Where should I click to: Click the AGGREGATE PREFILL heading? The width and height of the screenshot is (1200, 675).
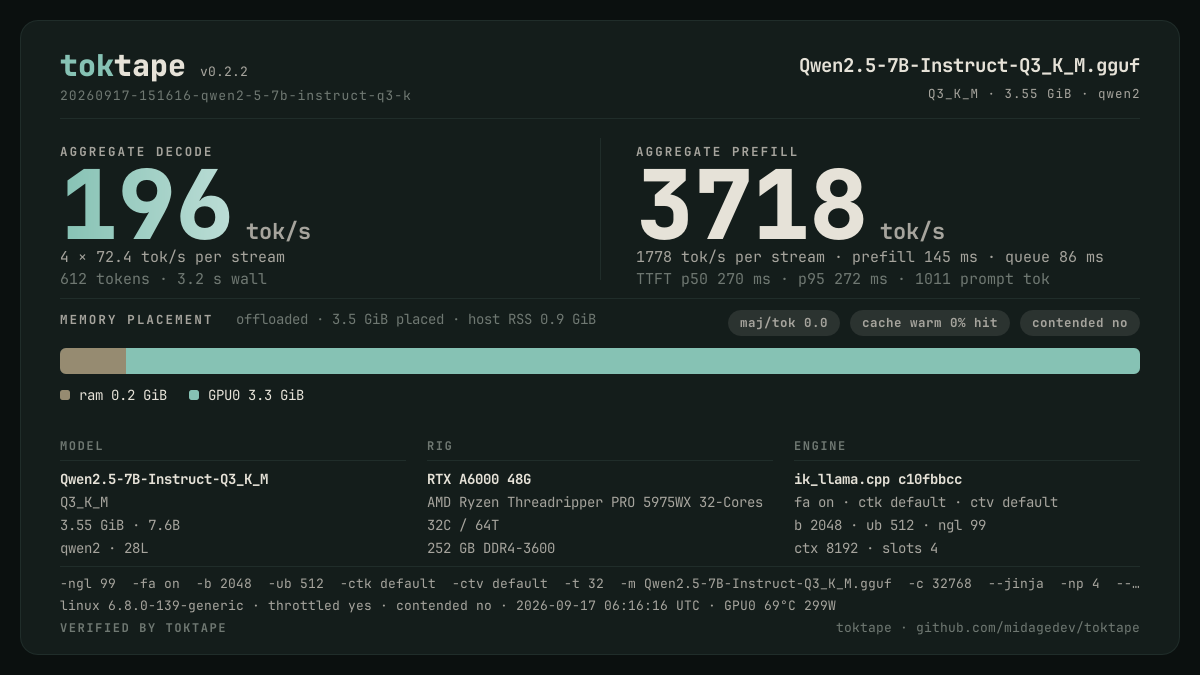[717, 152]
